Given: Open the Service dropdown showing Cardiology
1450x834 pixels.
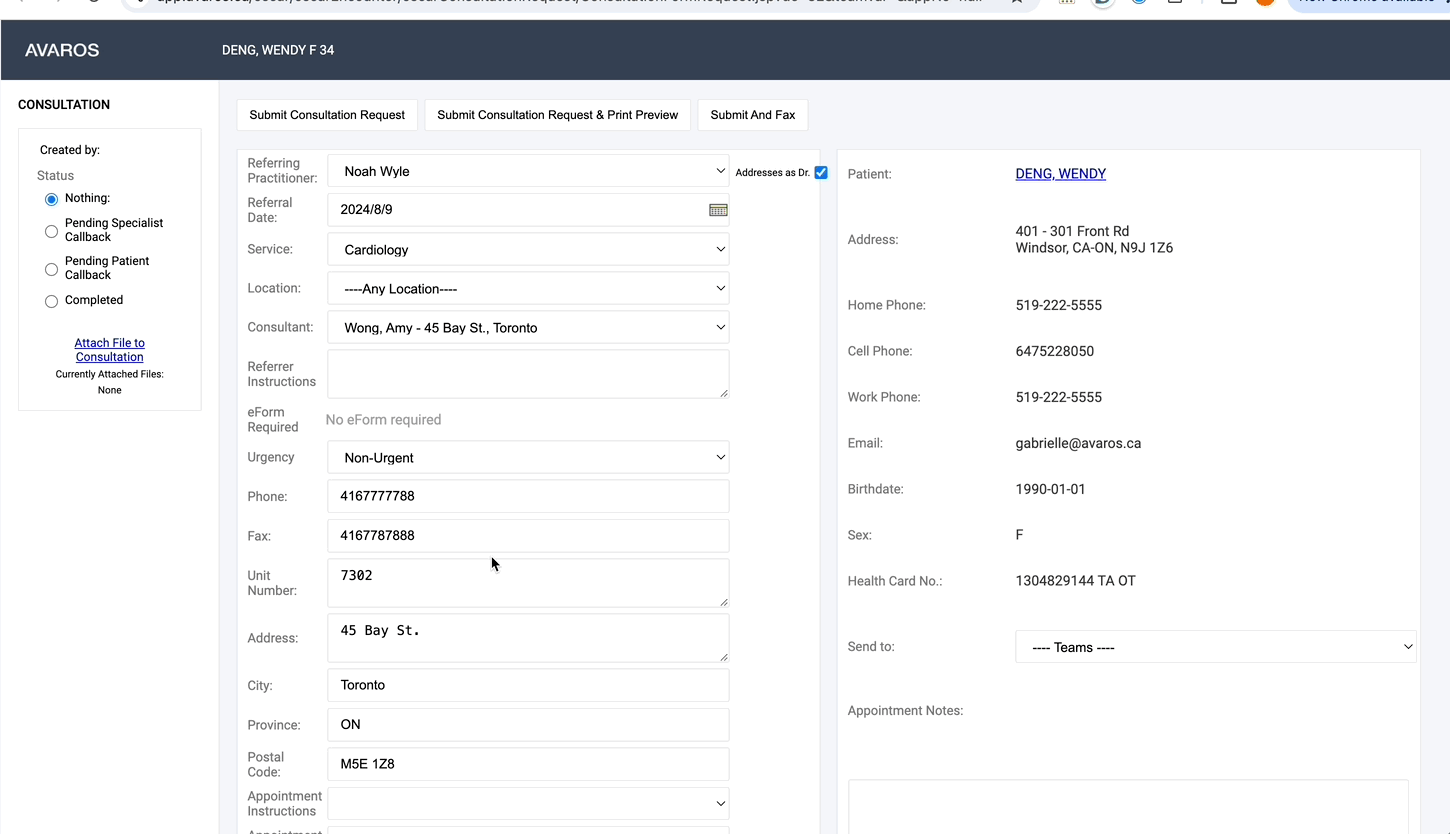Looking at the screenshot, I should tap(528, 249).
